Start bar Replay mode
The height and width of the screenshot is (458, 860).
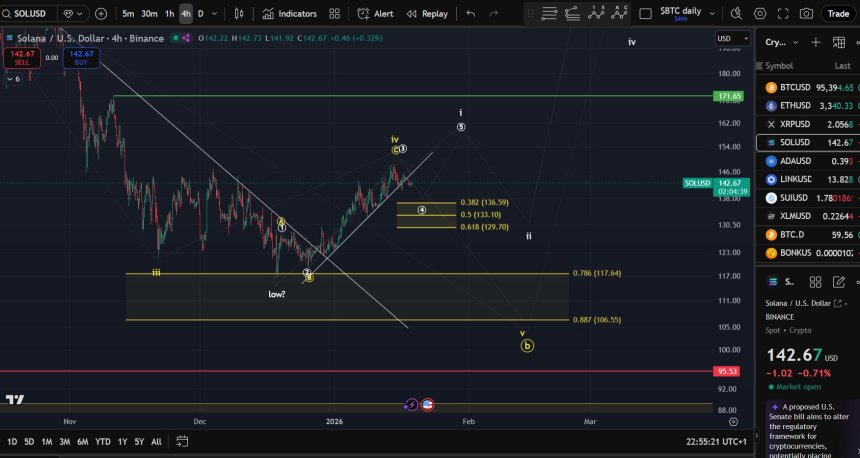(x=427, y=14)
